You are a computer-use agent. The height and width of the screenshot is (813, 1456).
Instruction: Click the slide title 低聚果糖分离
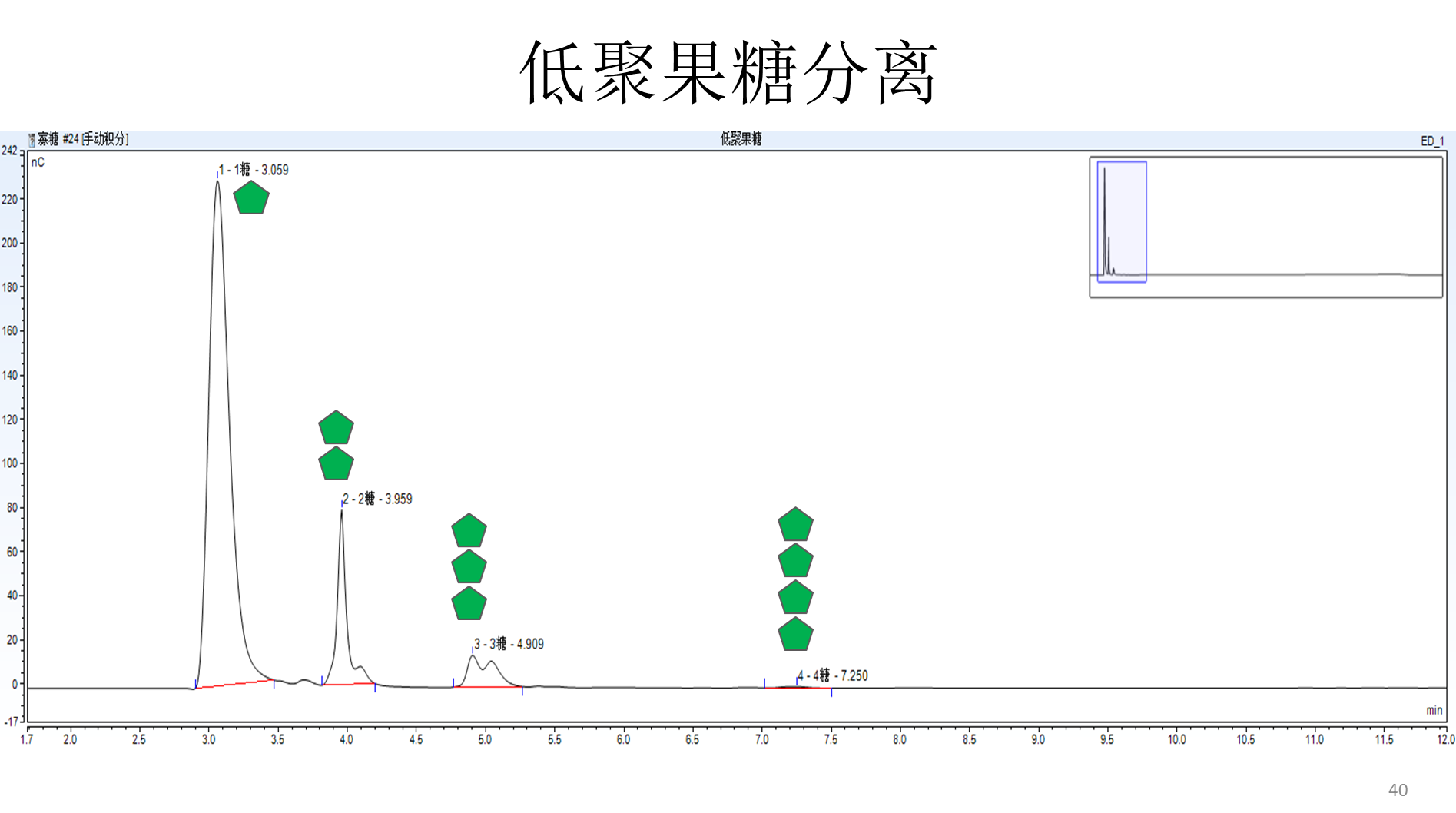click(728, 73)
